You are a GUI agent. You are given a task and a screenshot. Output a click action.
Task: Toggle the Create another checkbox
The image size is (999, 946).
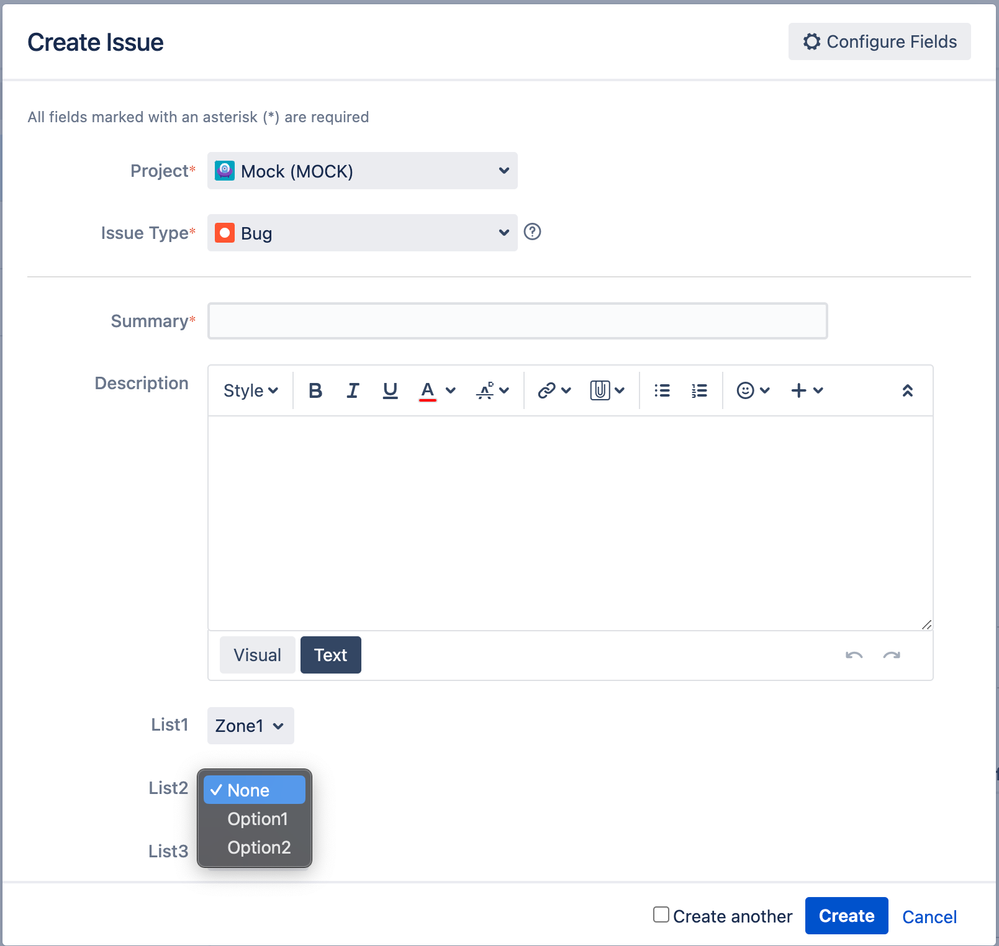[x=661, y=915]
